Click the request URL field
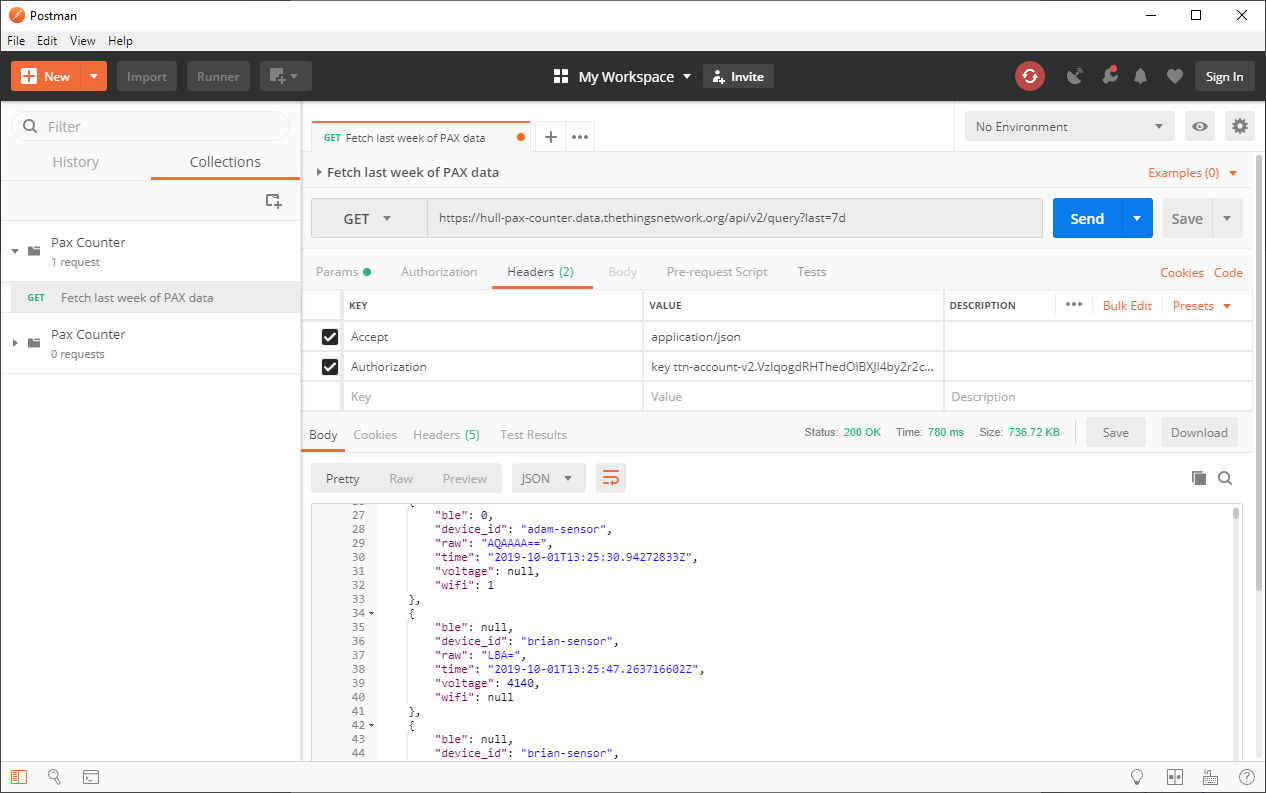The image size is (1266, 793). pyautogui.click(x=735, y=218)
